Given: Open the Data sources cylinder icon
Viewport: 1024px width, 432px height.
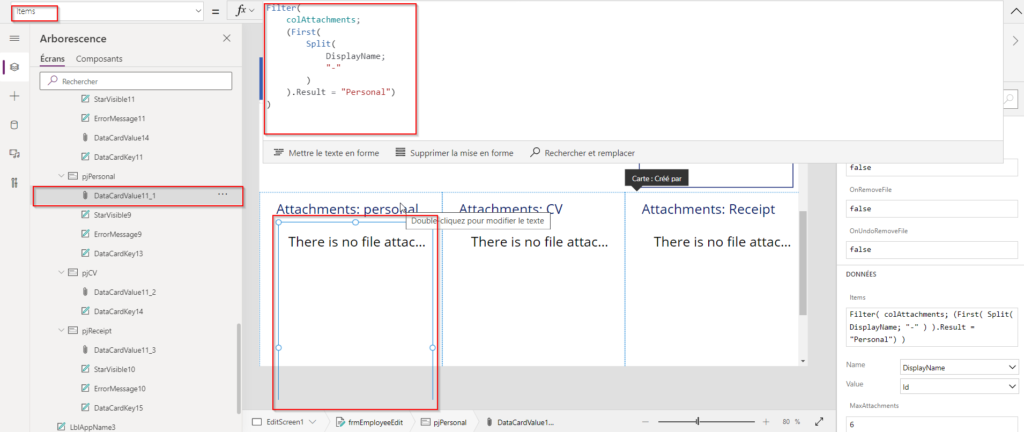Looking at the screenshot, I should click(14, 125).
